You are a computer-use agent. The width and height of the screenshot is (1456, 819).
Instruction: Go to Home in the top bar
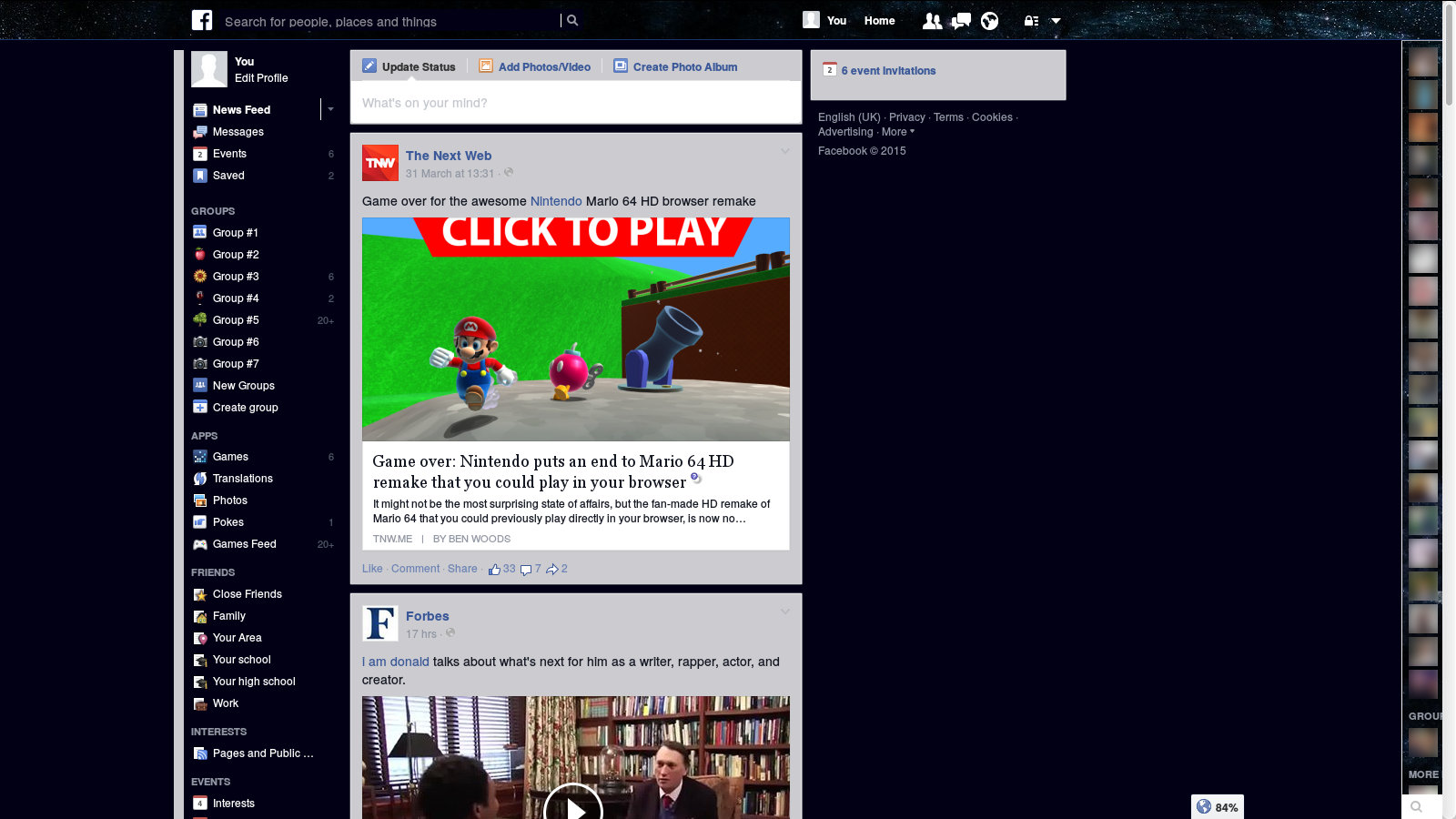(879, 21)
